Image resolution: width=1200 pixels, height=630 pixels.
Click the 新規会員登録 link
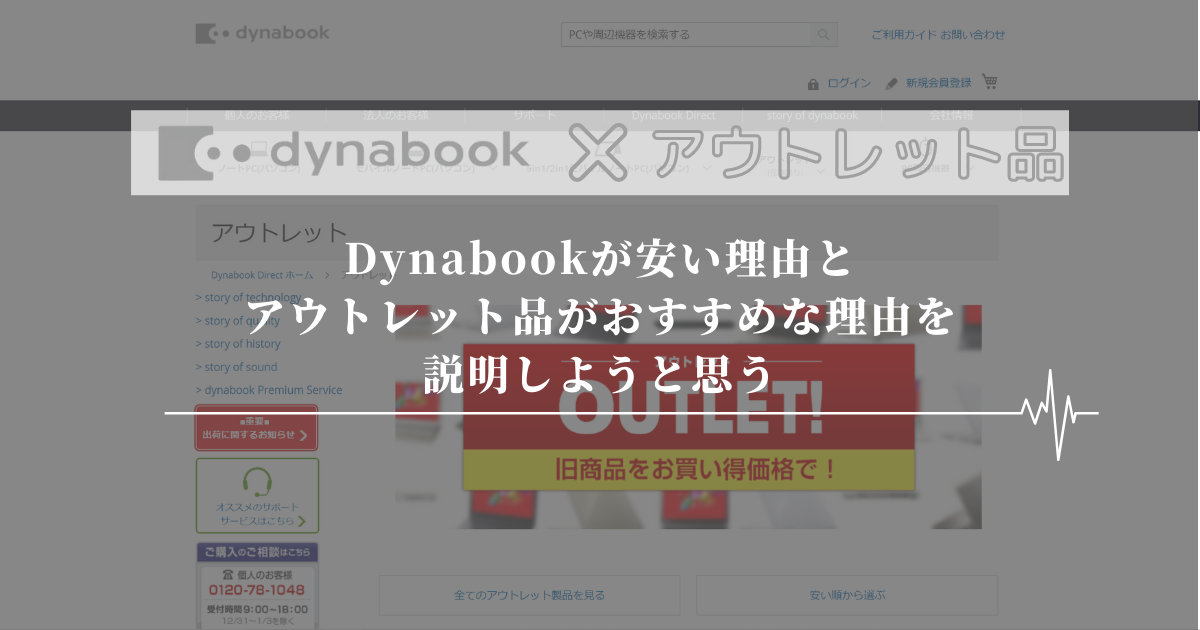938,83
